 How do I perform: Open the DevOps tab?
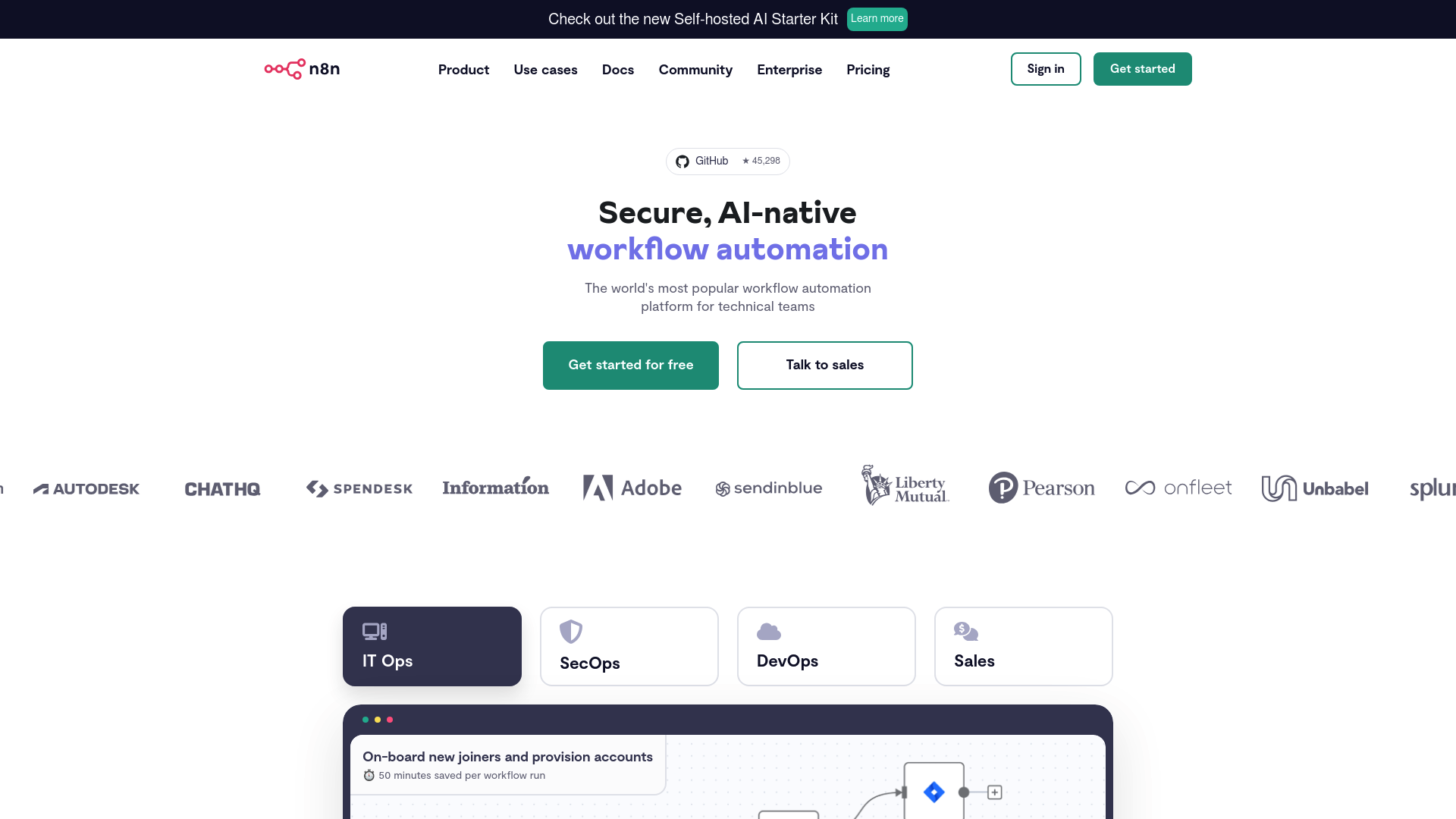[826, 646]
